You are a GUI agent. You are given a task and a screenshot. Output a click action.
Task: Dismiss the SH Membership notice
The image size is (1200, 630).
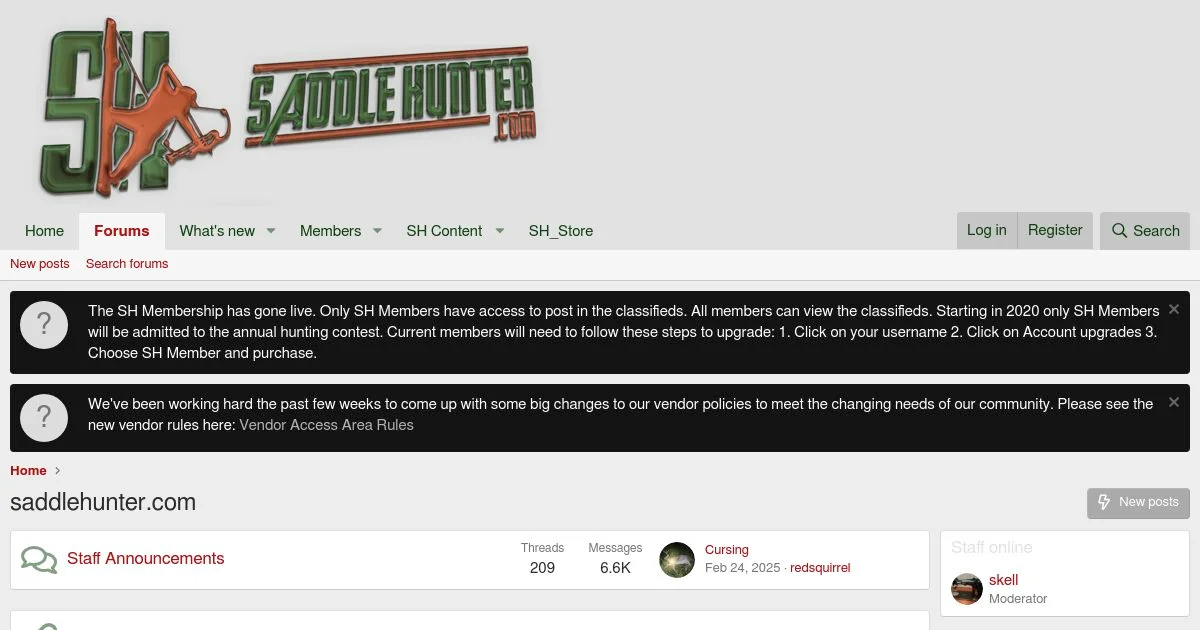1174,310
